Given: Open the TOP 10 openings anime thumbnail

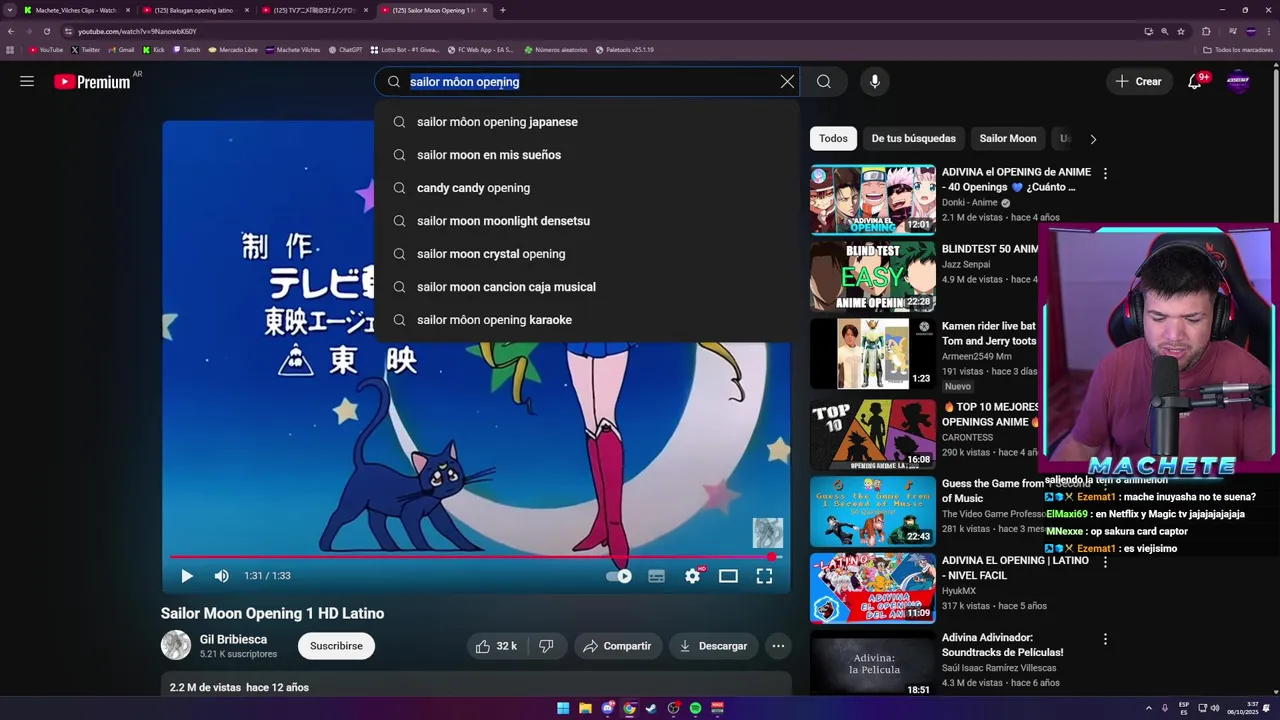Looking at the screenshot, I should pyautogui.click(x=873, y=432).
